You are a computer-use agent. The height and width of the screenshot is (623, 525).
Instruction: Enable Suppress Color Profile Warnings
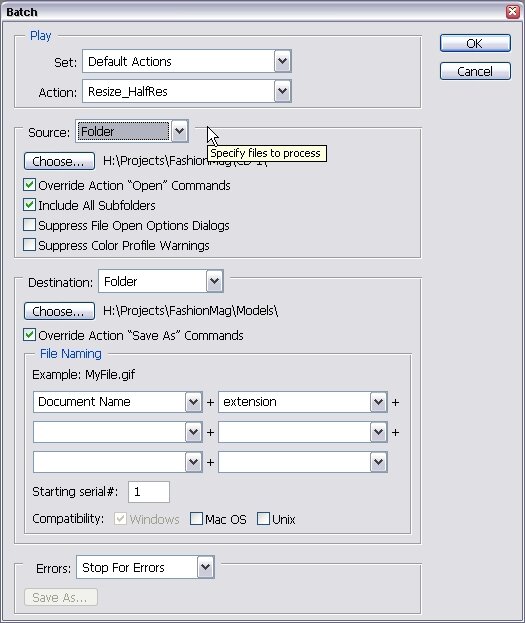tap(29, 245)
